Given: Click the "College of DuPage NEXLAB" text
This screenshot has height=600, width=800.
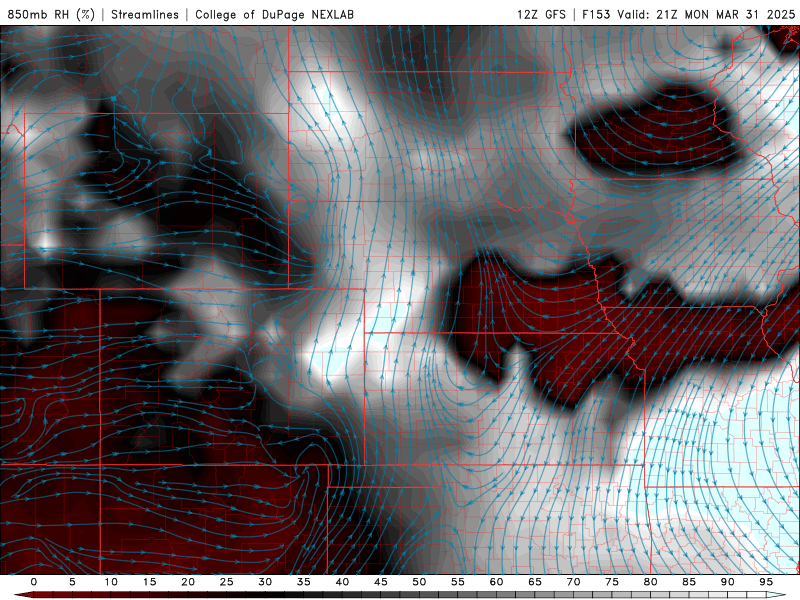Looking at the screenshot, I should 274,14.
